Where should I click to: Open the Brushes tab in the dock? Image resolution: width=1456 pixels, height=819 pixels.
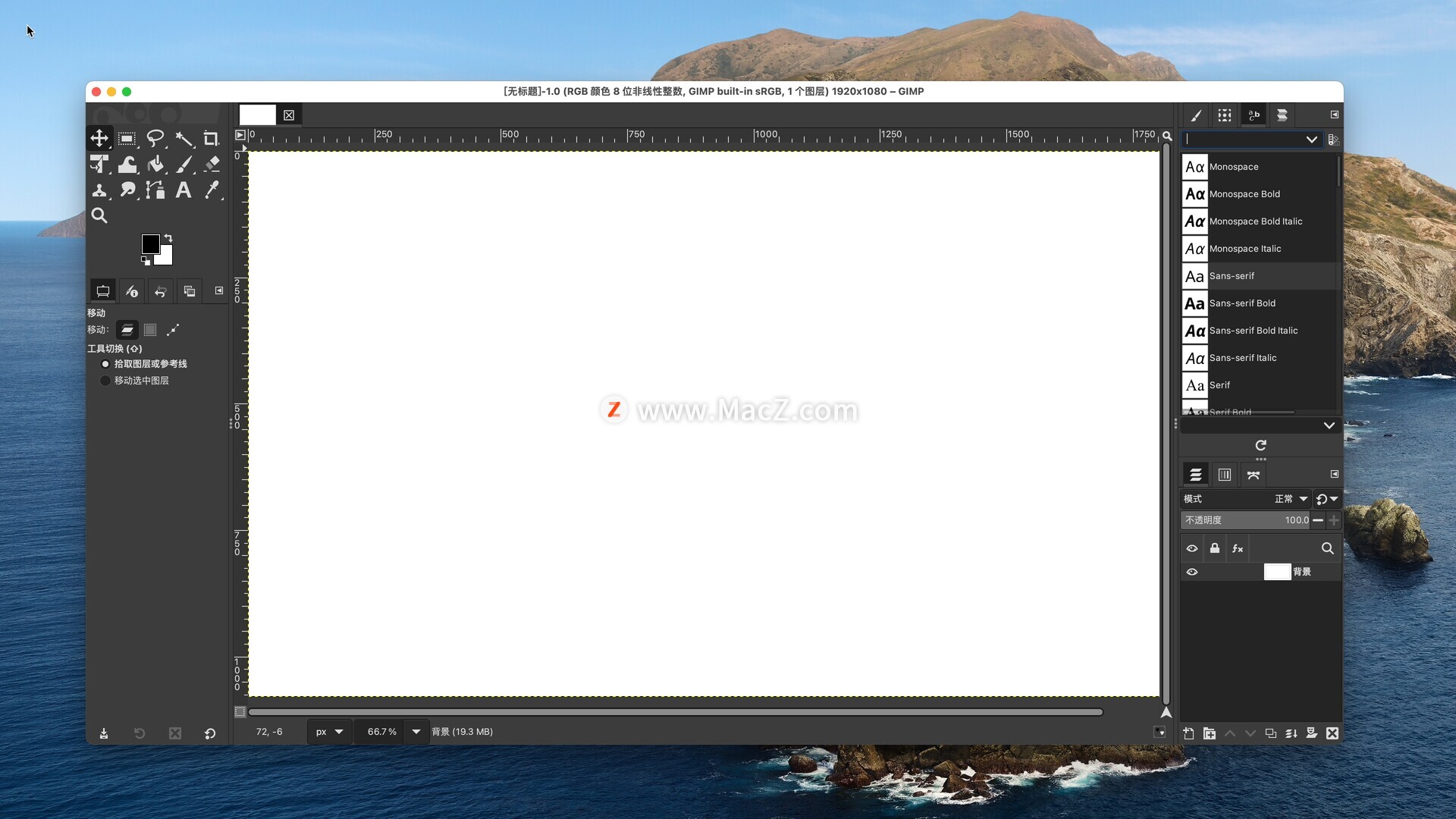pyautogui.click(x=1196, y=115)
